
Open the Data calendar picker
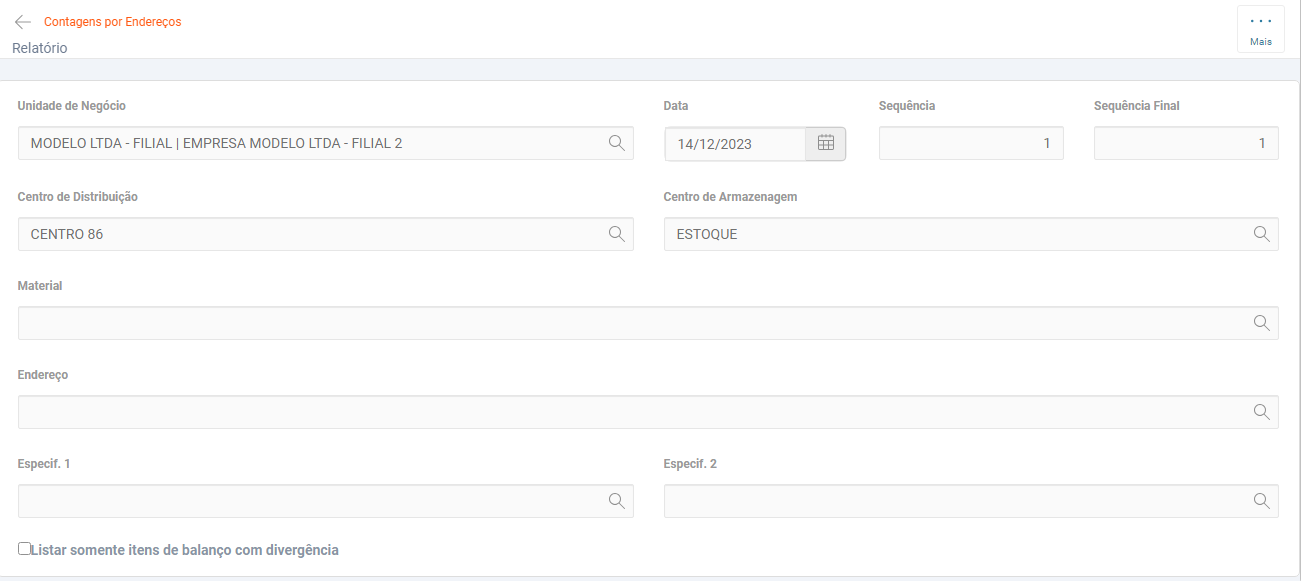(826, 143)
